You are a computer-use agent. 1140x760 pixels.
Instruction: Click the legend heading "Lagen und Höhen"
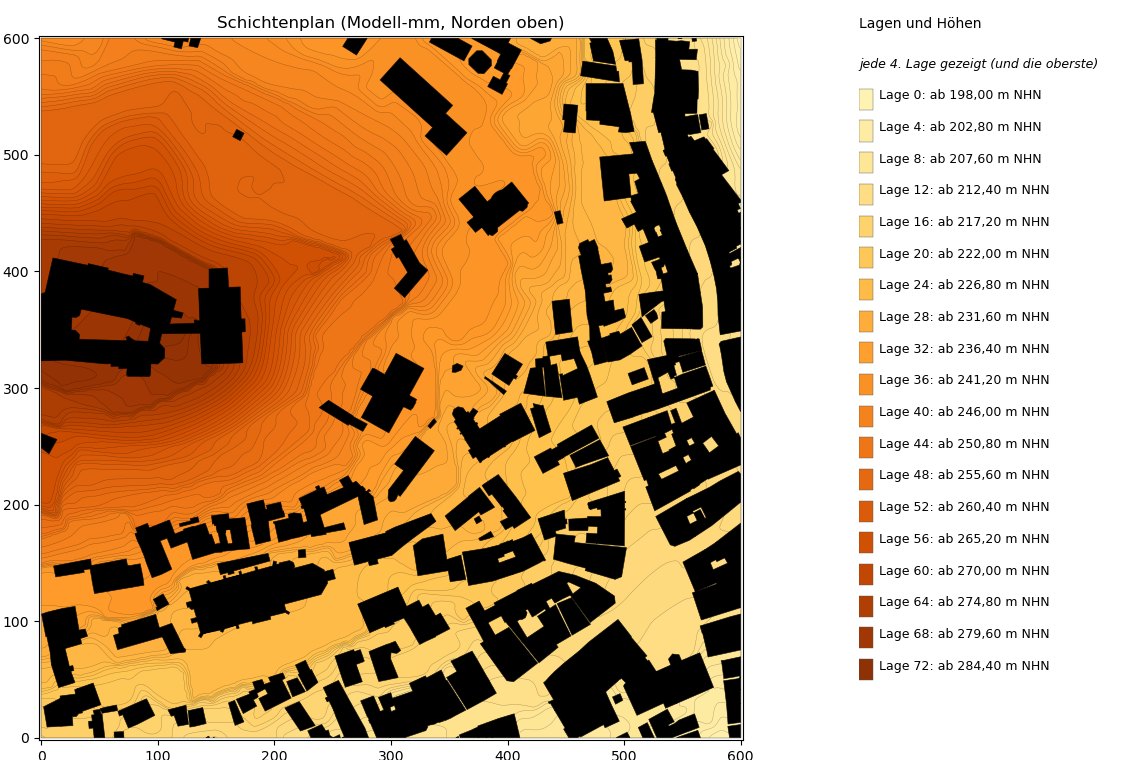pos(920,23)
